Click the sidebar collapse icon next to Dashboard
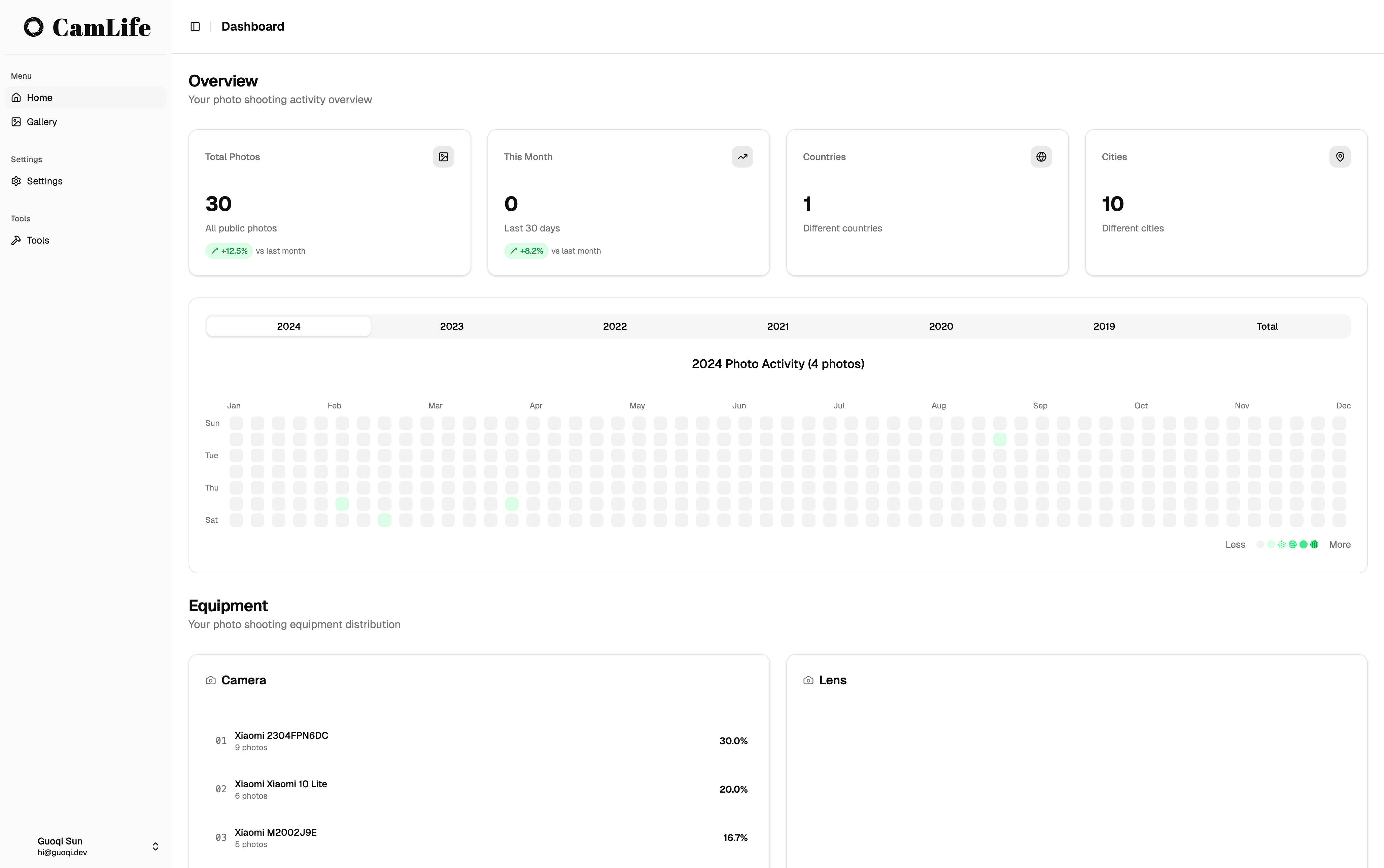1384x868 pixels. pyautogui.click(x=195, y=26)
